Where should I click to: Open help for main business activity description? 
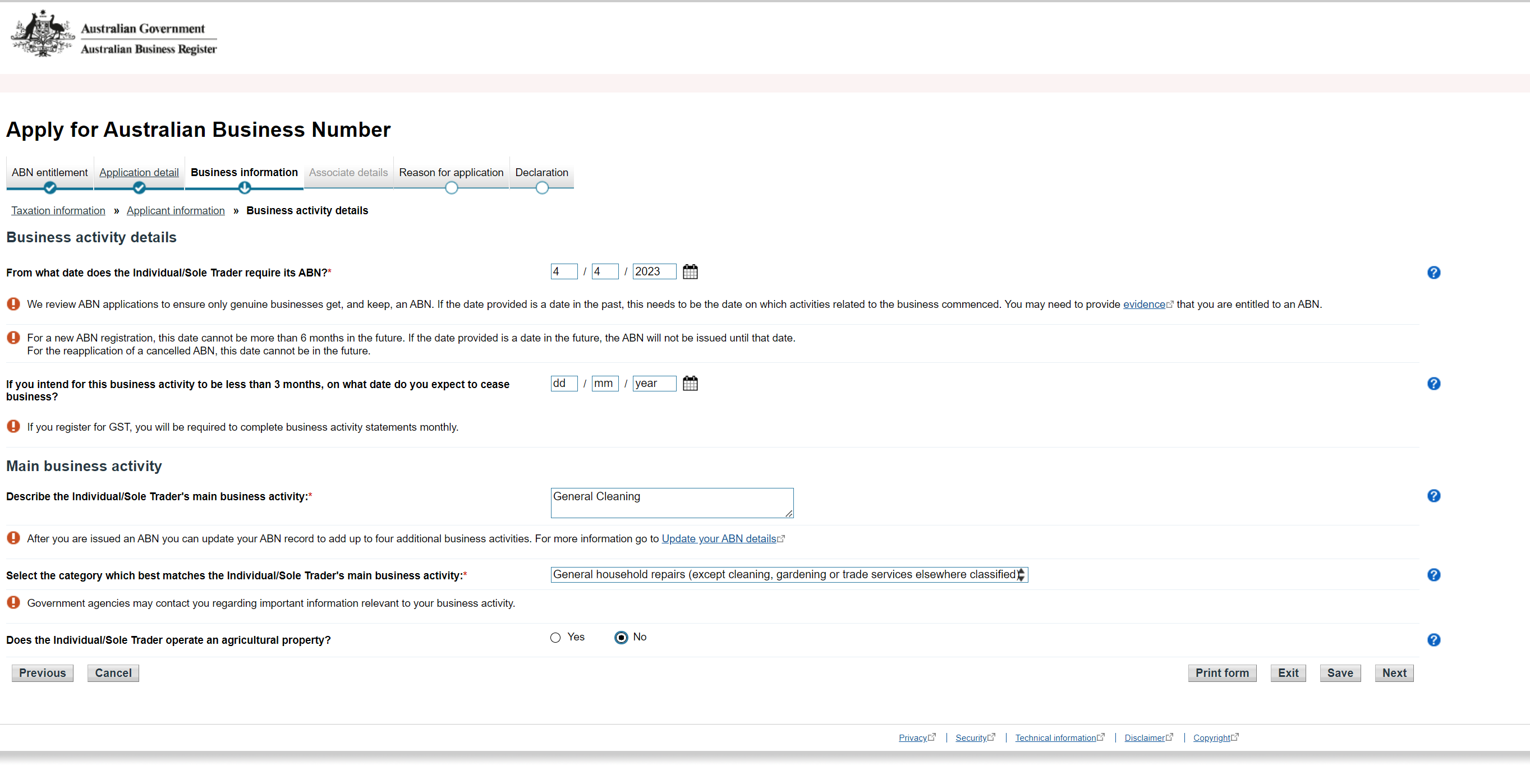(x=1433, y=496)
